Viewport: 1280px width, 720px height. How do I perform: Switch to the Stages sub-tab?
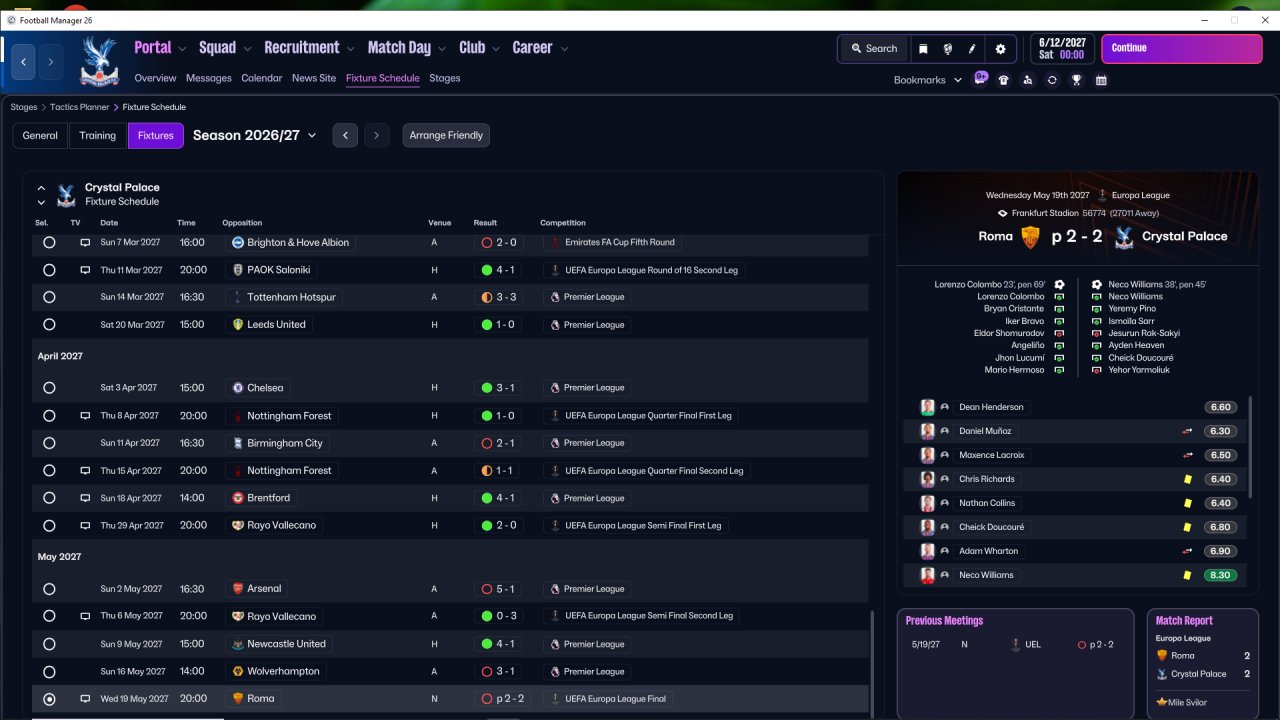coord(445,78)
